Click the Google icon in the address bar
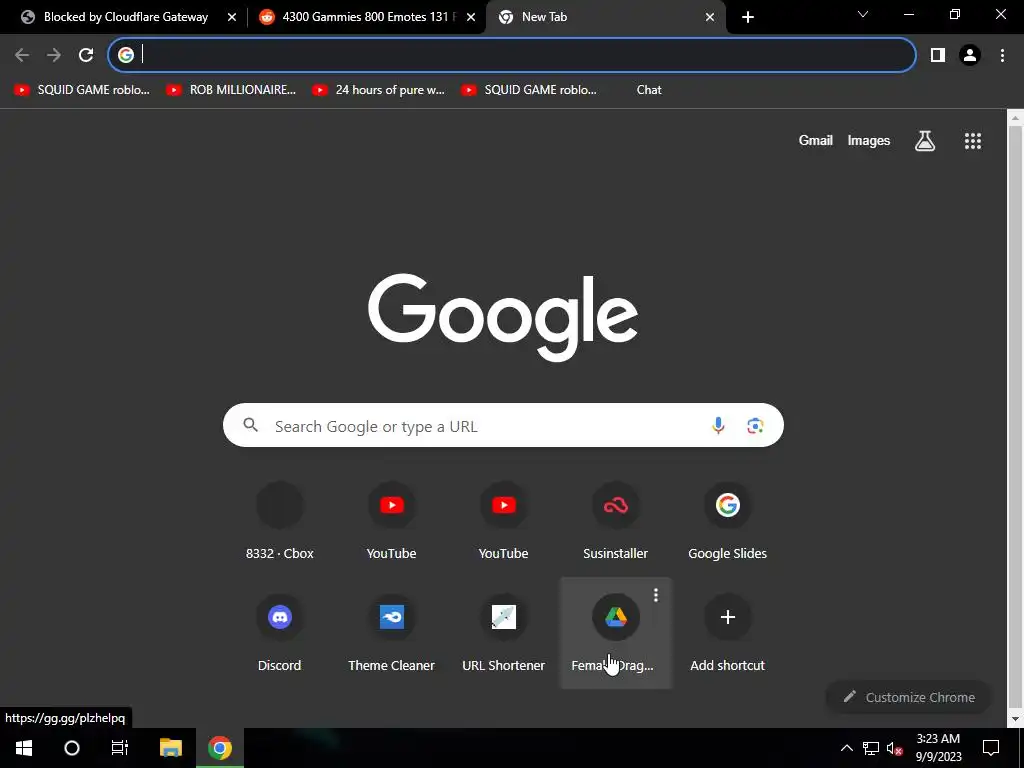The width and height of the screenshot is (1024, 768). 126,55
